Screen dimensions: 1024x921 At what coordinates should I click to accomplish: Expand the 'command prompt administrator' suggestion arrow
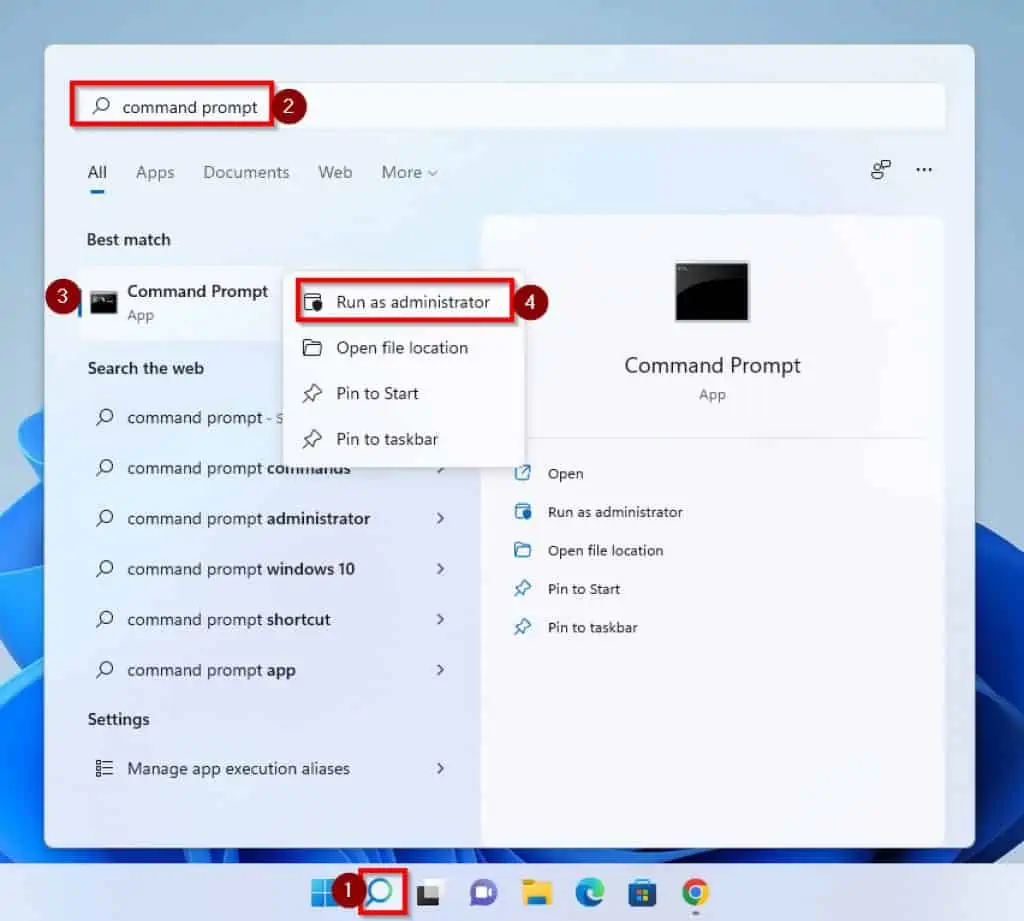[x=440, y=518]
